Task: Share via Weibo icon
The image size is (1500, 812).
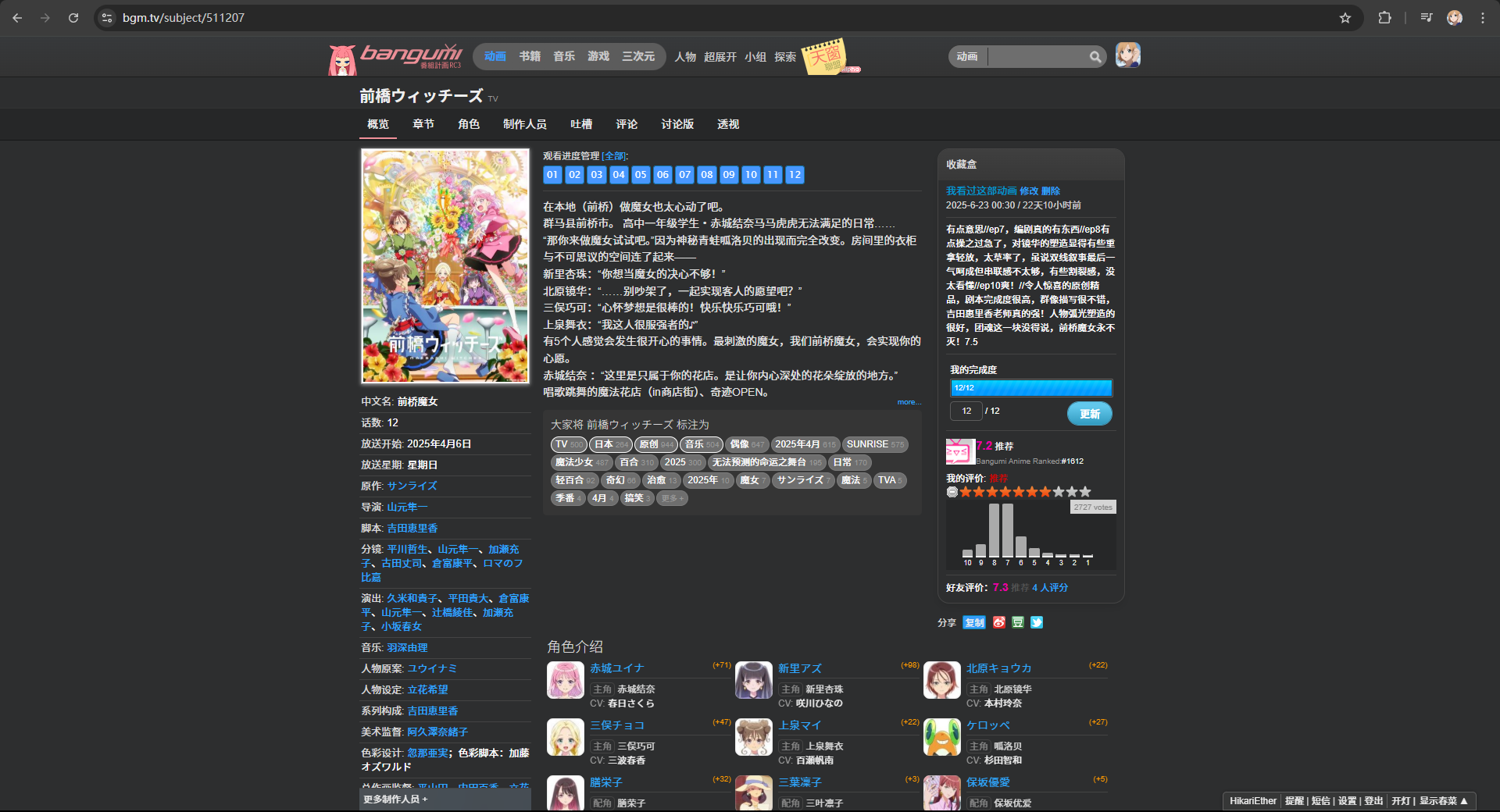Action: 999,622
